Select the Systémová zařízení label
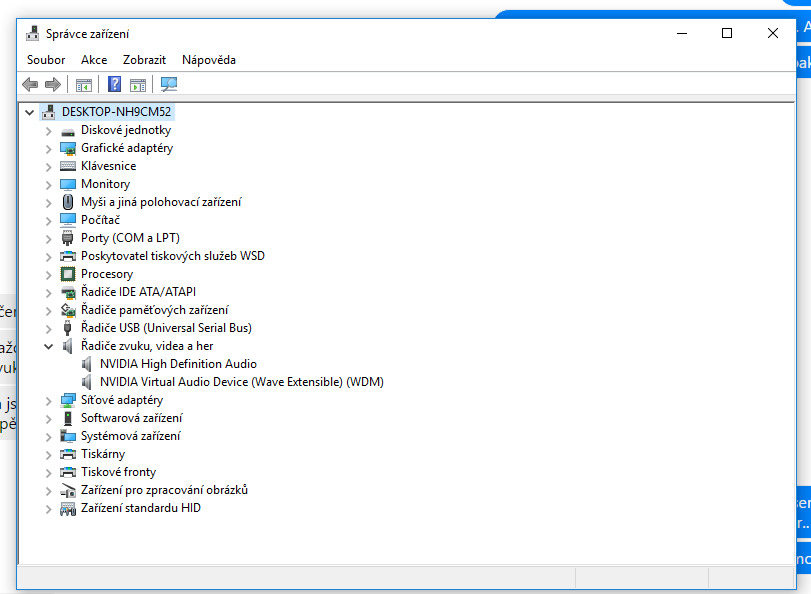The width and height of the screenshot is (811, 594). click(x=131, y=436)
